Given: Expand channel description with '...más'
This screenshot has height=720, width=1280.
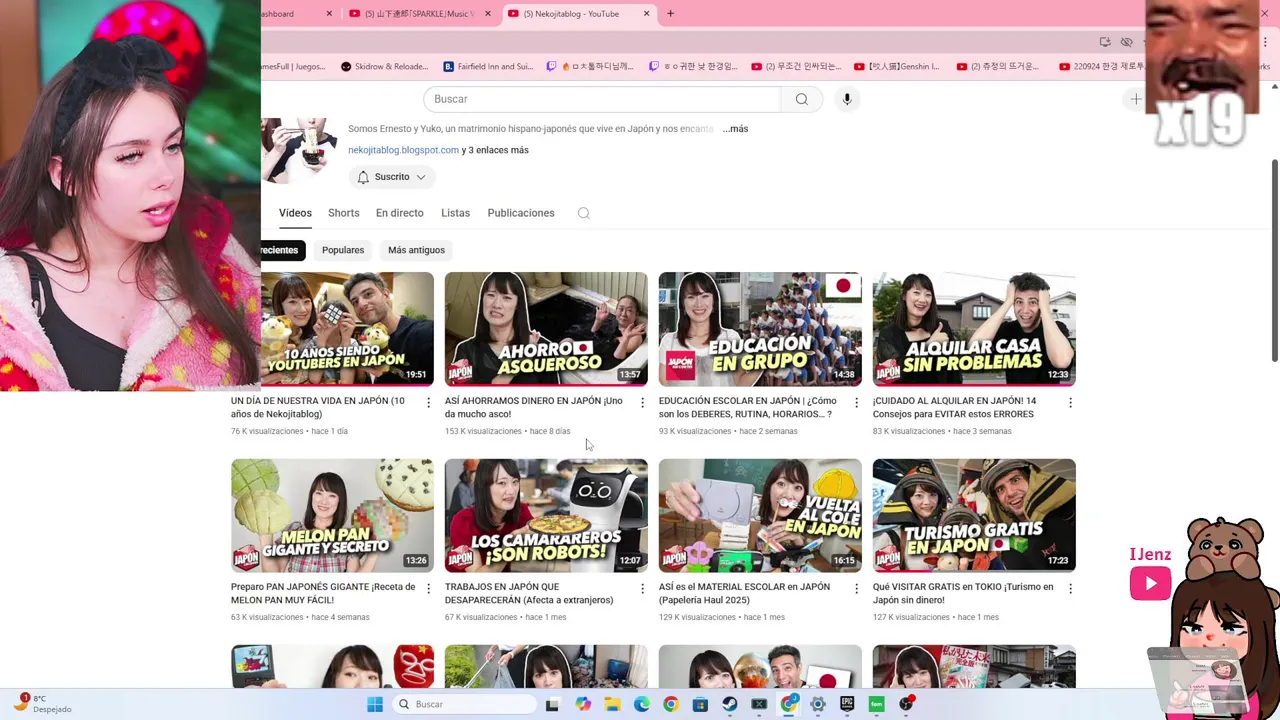Looking at the screenshot, I should (737, 129).
